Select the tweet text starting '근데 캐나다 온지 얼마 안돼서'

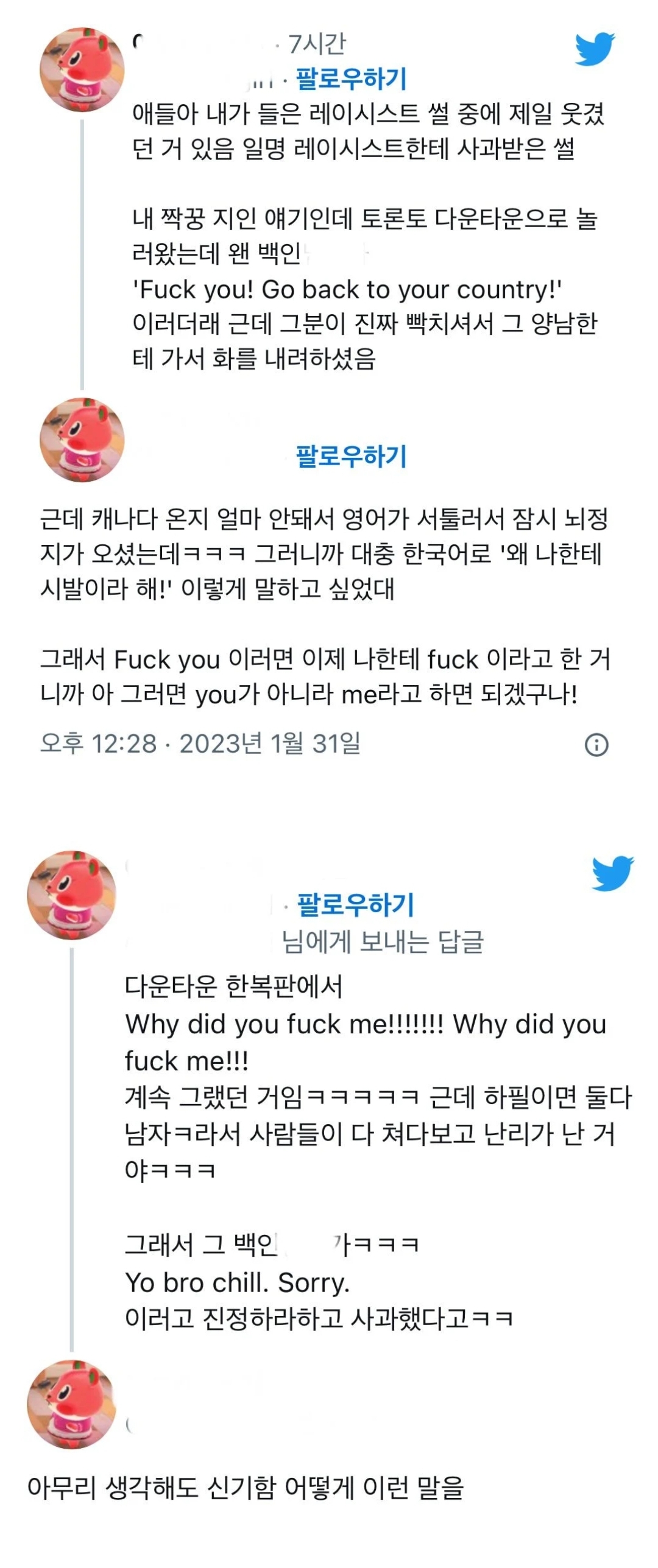tap(324, 554)
